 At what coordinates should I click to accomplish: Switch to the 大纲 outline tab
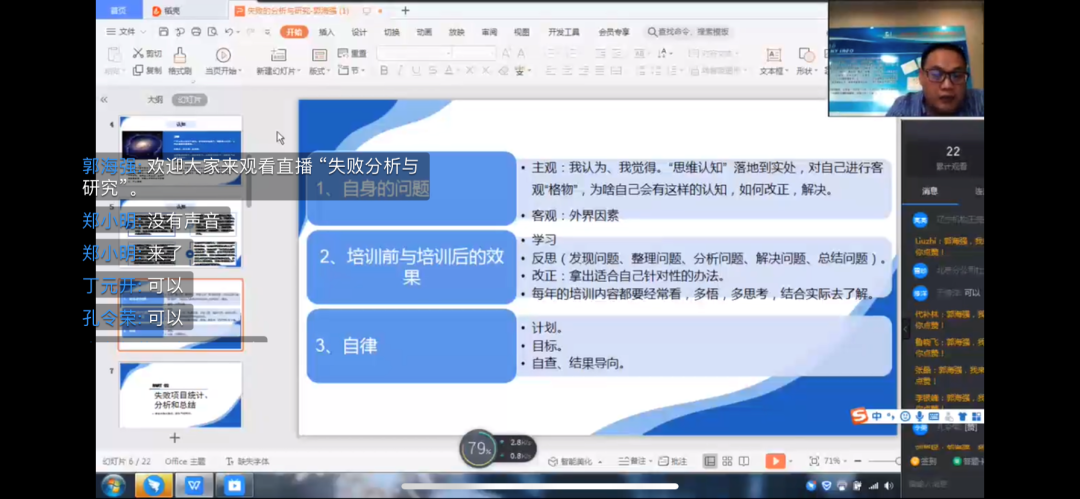click(x=155, y=100)
